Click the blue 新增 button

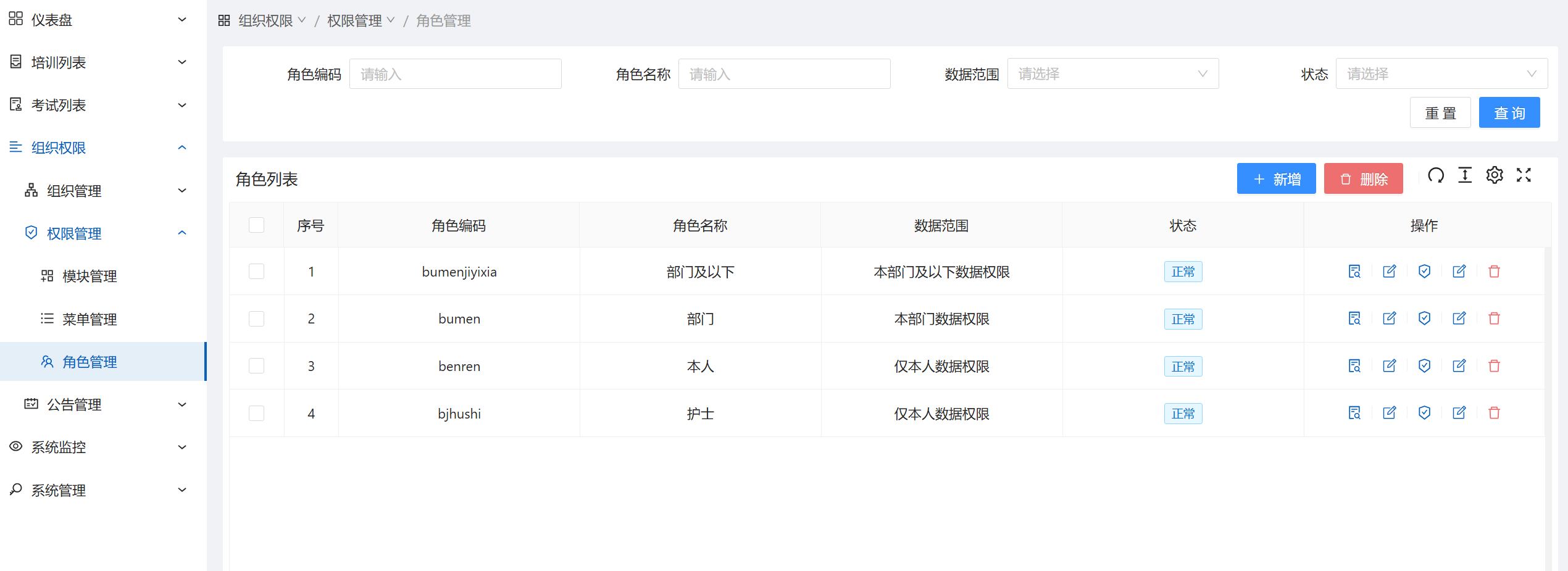pos(1276,179)
